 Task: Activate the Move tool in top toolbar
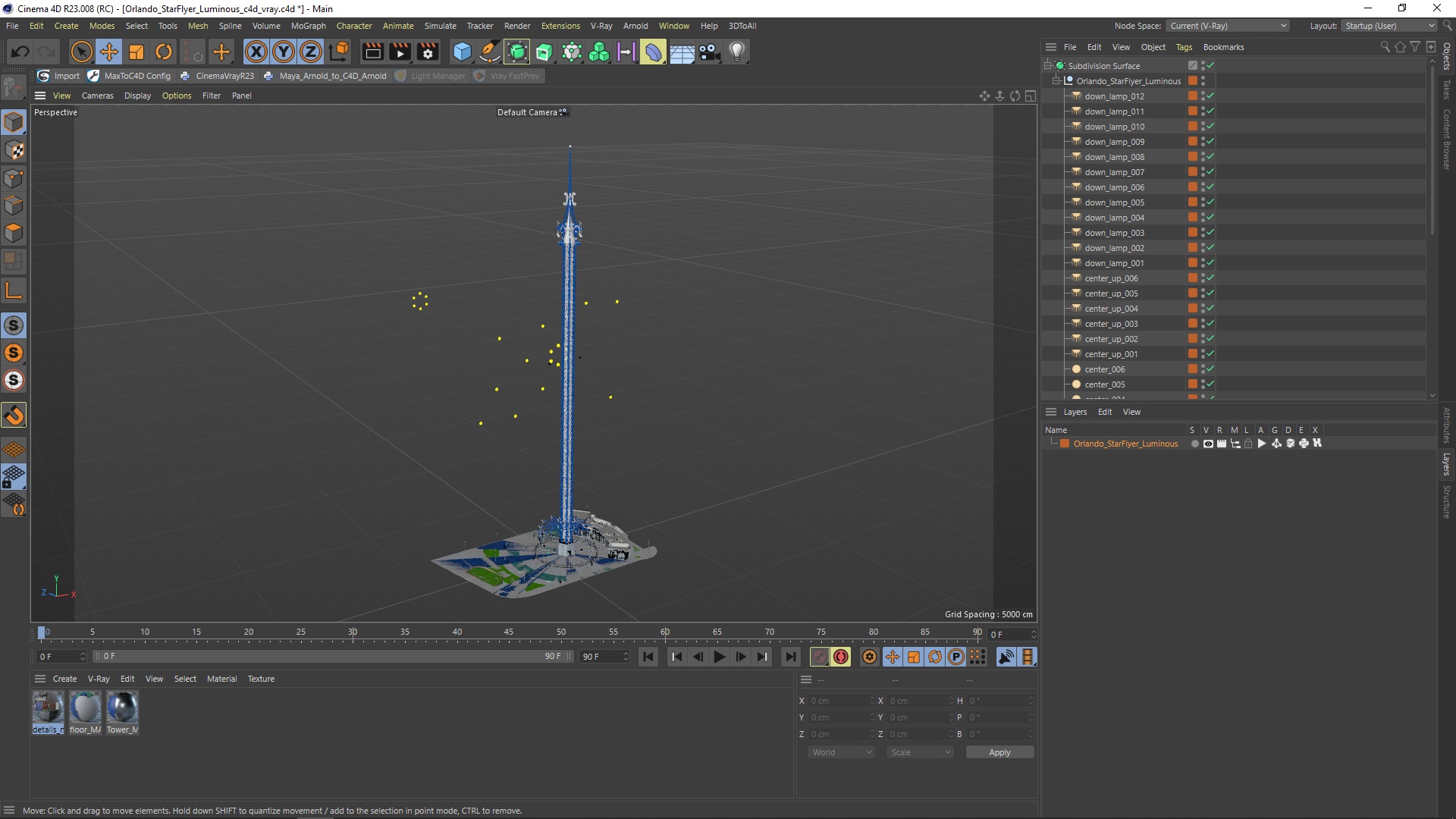[109, 52]
